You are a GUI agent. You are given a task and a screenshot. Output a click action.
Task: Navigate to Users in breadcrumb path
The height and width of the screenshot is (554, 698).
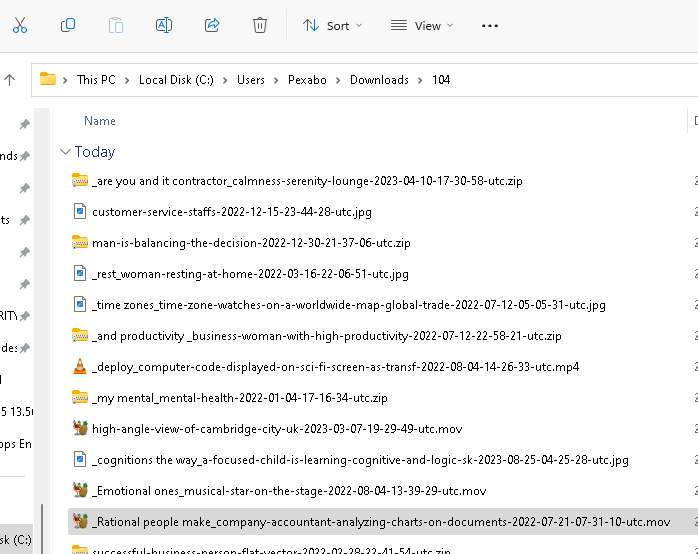(x=251, y=80)
